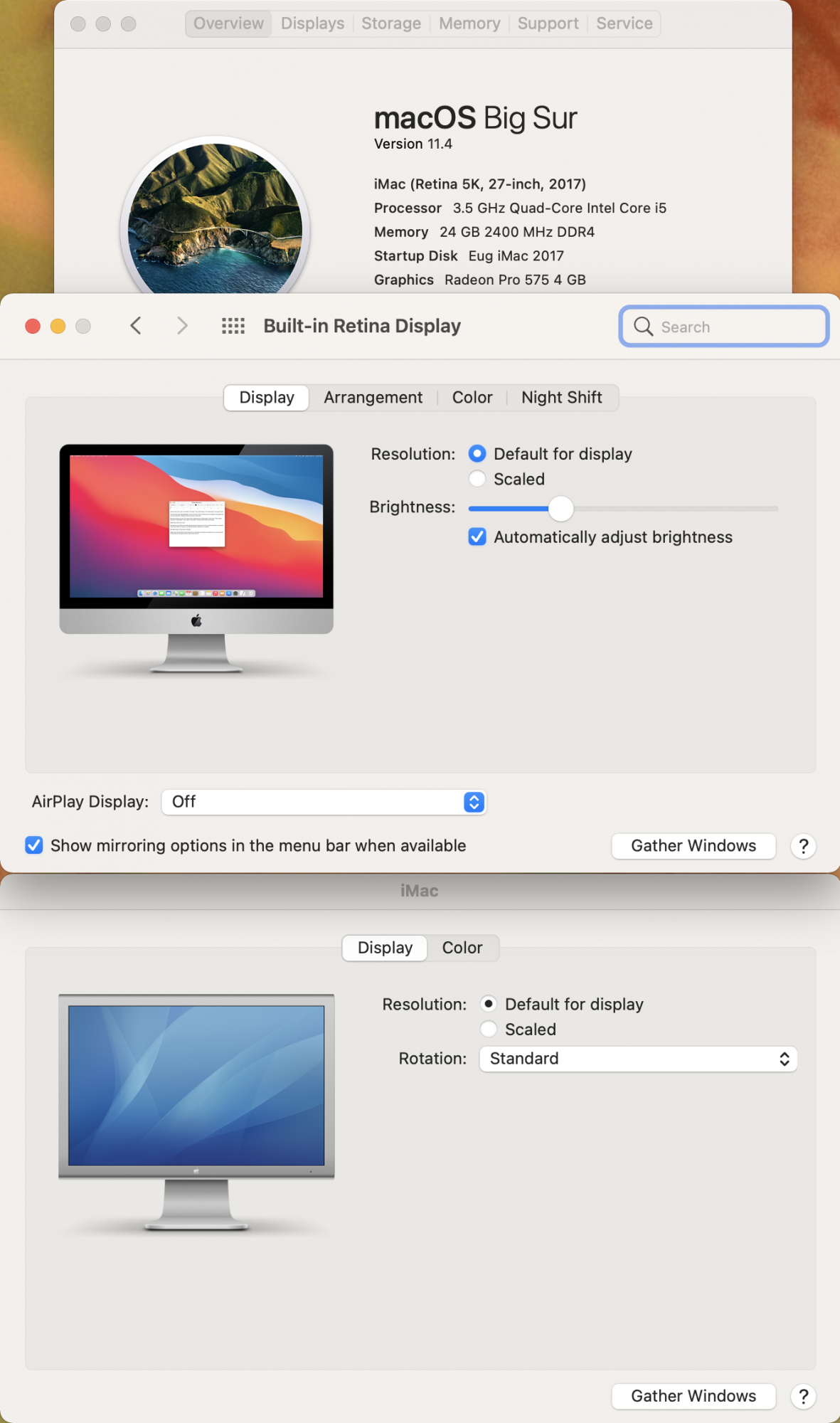Toggle Automatically adjust brightness
840x1423 pixels.
(x=477, y=537)
